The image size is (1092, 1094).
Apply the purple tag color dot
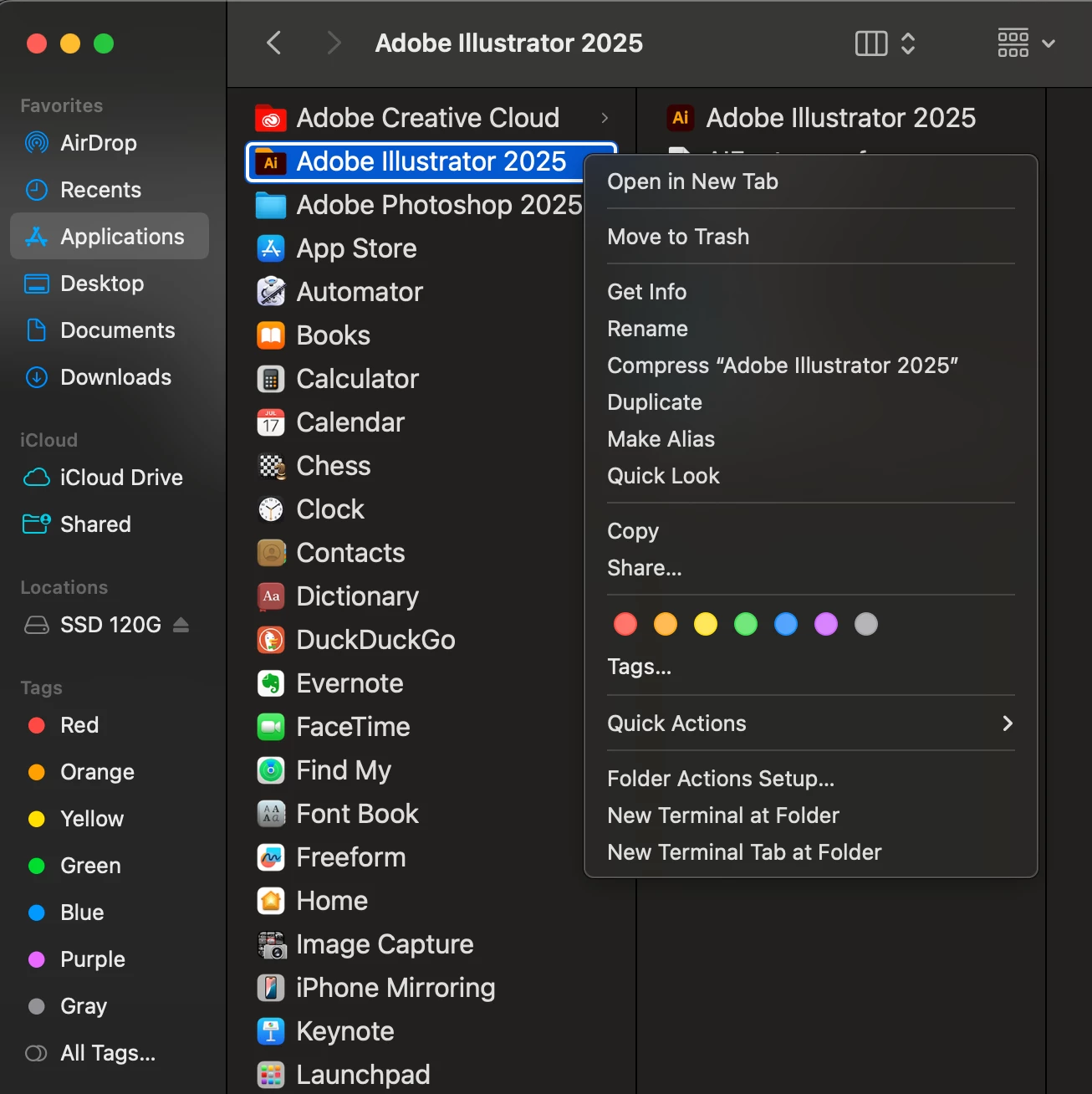(x=826, y=624)
